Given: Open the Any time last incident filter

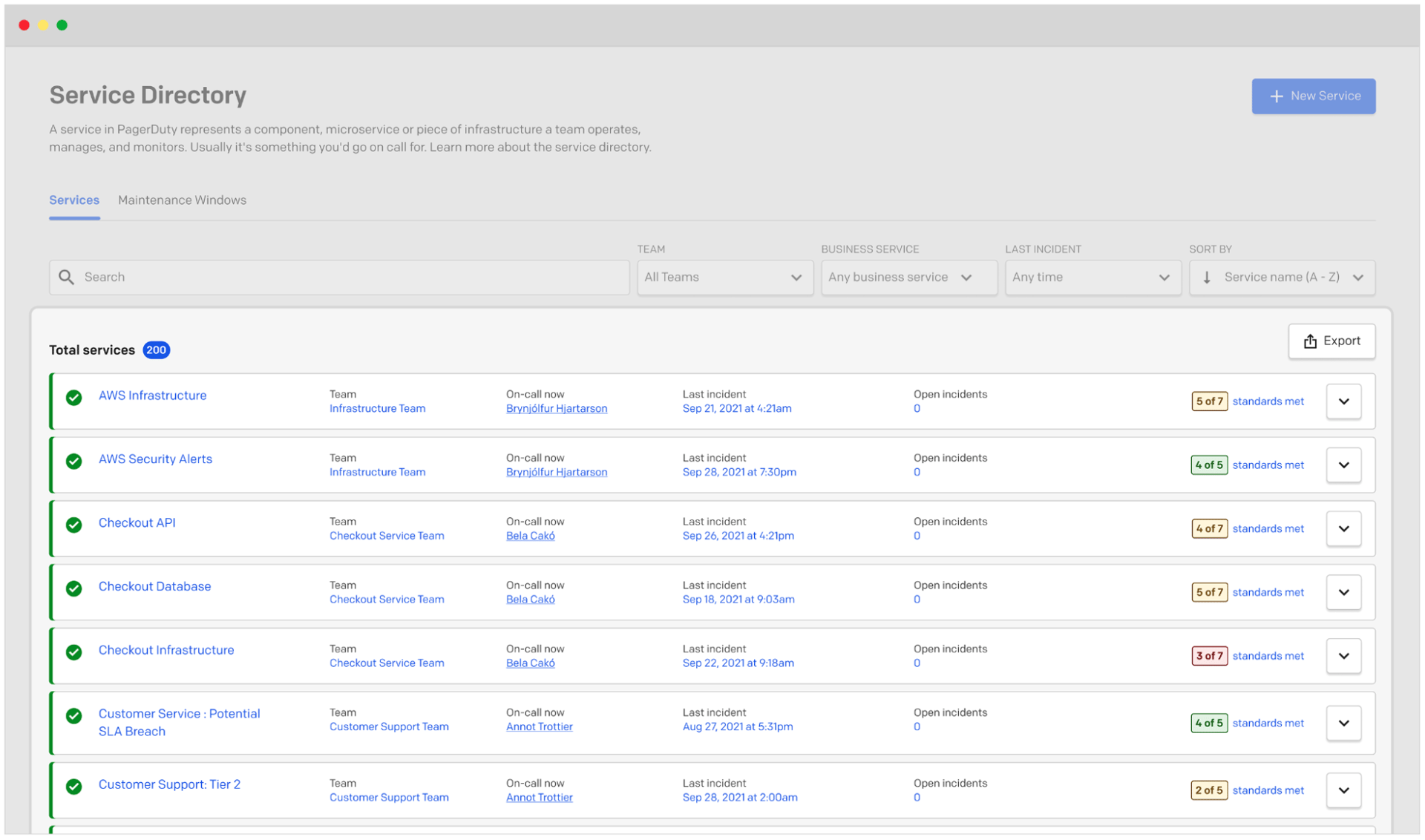Looking at the screenshot, I should pos(1092,277).
